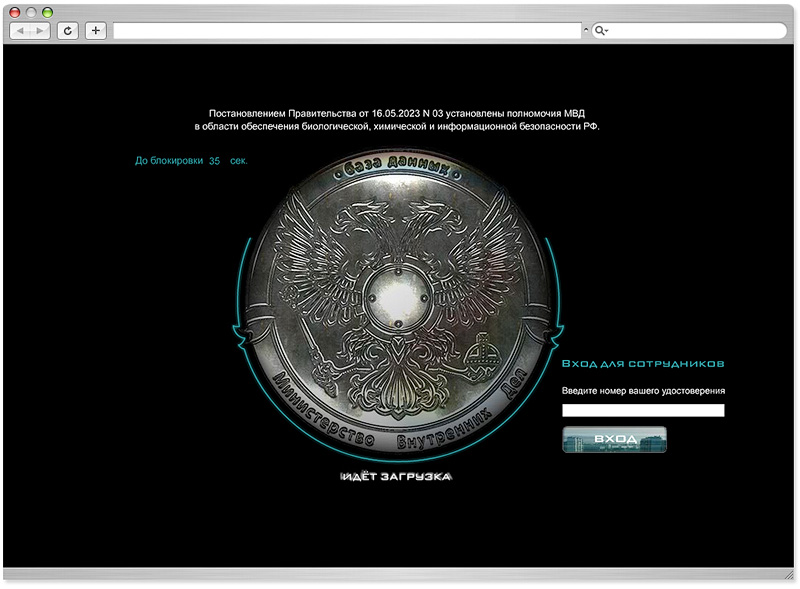This screenshot has width=800, height=589.
Task: Click the 'Вход для сотрудников' heading
Action: 643,363
